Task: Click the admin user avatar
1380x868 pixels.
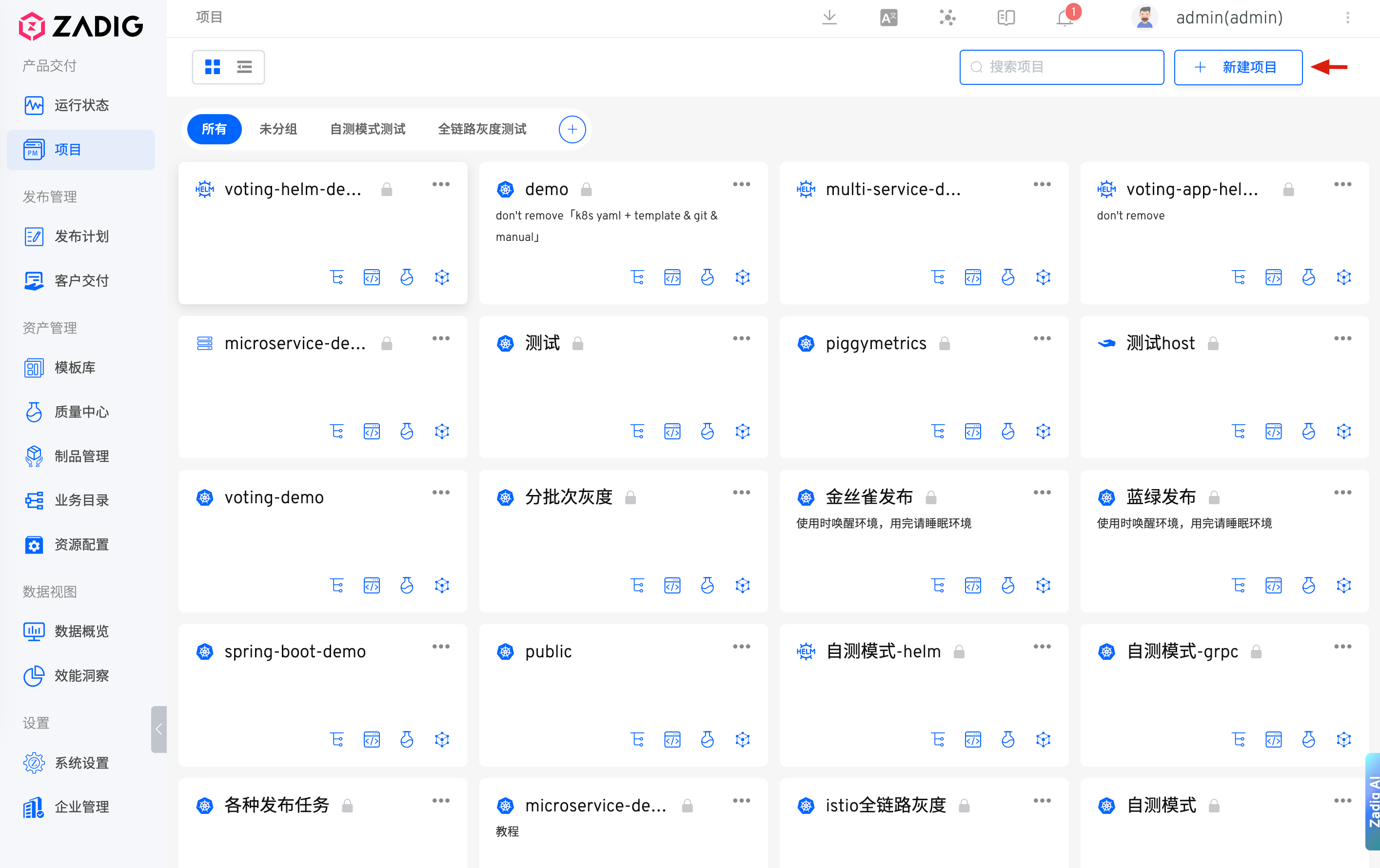Action: (x=1144, y=18)
